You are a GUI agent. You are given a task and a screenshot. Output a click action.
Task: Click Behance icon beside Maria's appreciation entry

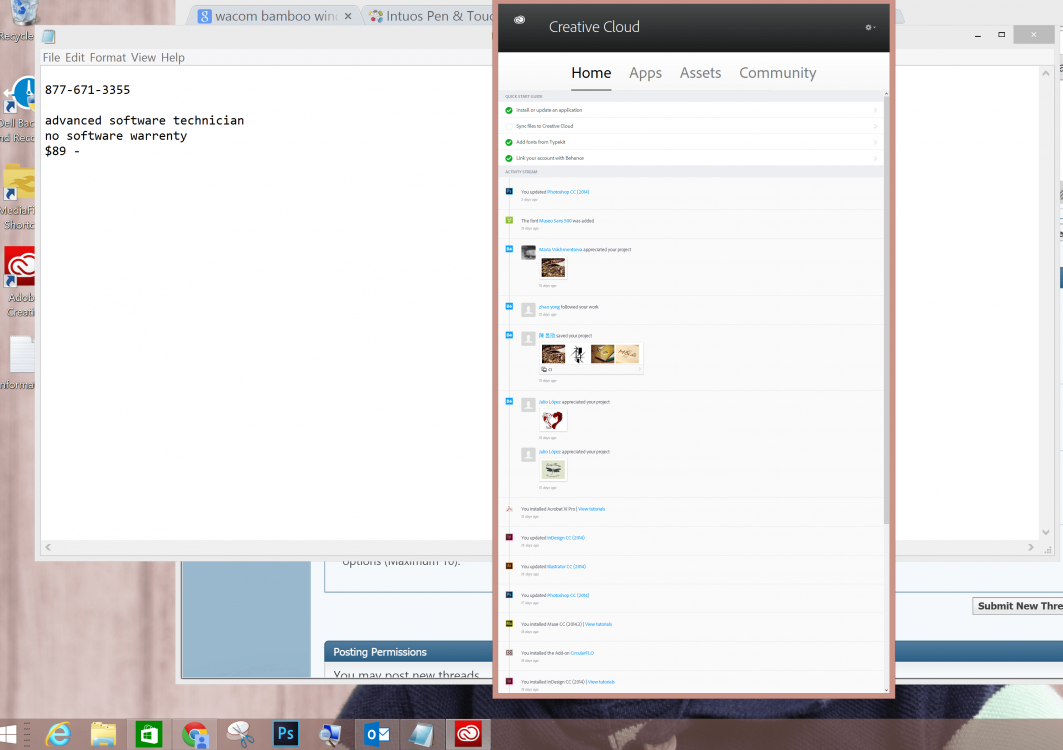pyautogui.click(x=509, y=249)
